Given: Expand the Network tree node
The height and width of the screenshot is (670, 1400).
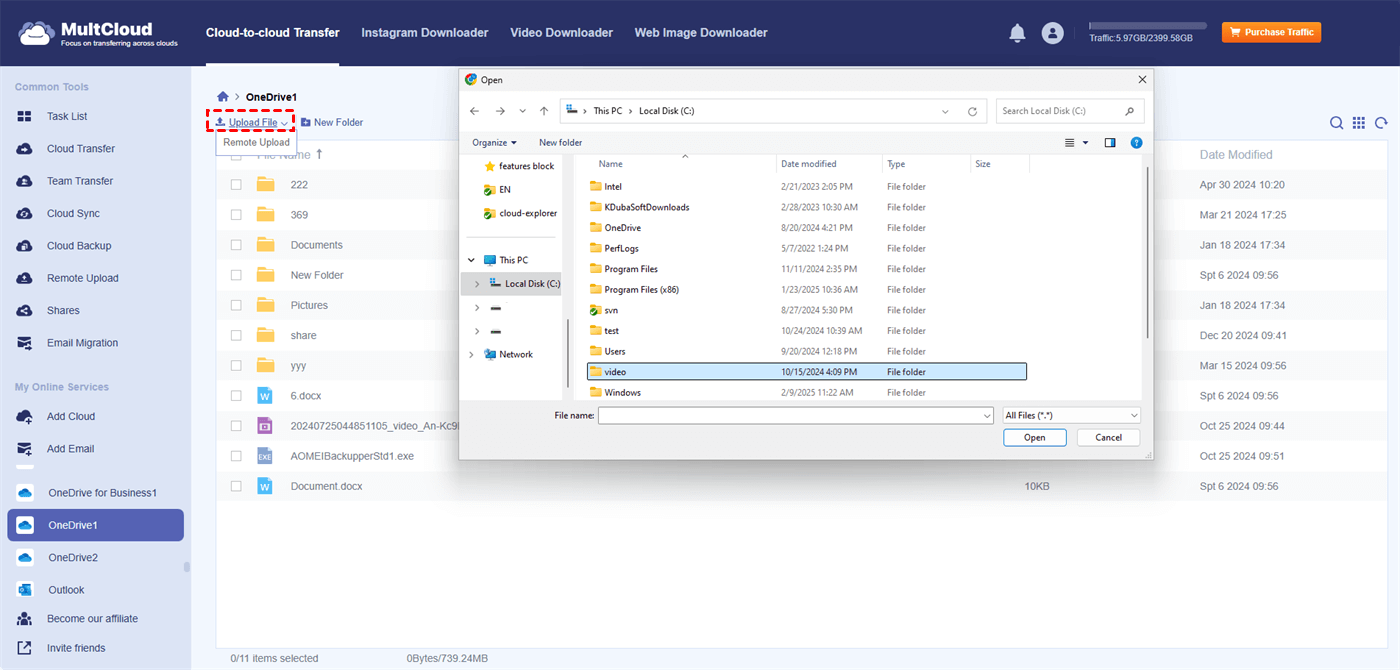Looking at the screenshot, I should click(472, 355).
